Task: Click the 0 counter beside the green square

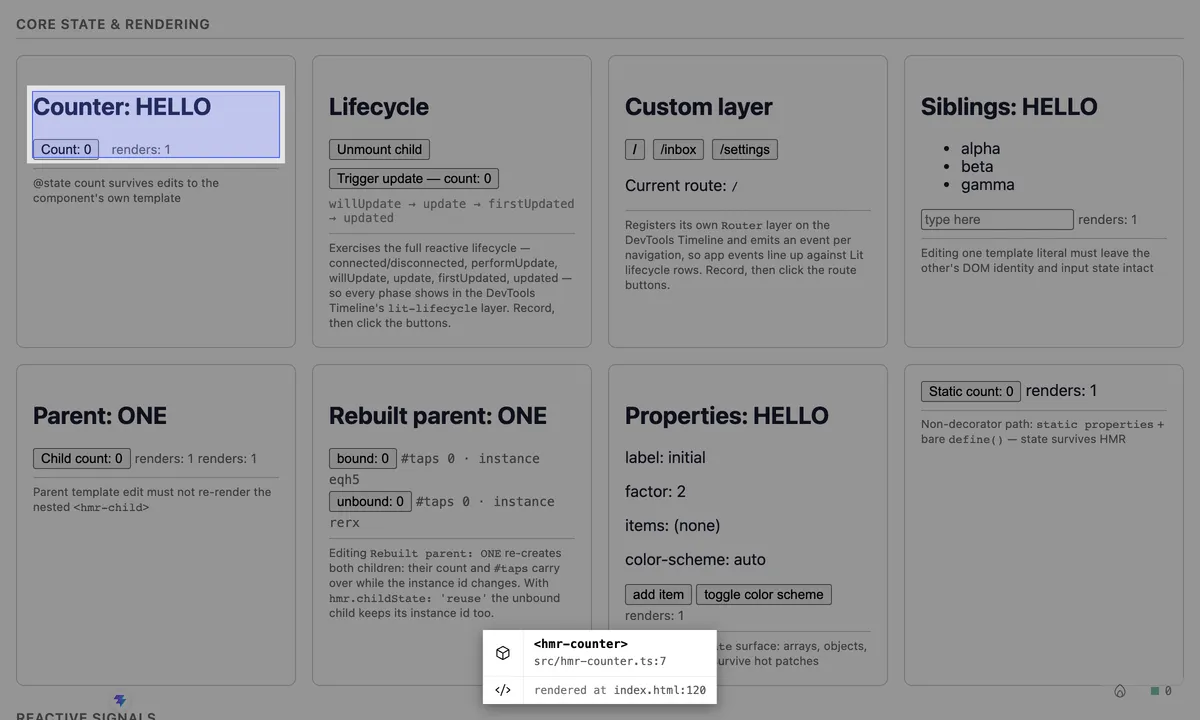Action: (x=1168, y=691)
